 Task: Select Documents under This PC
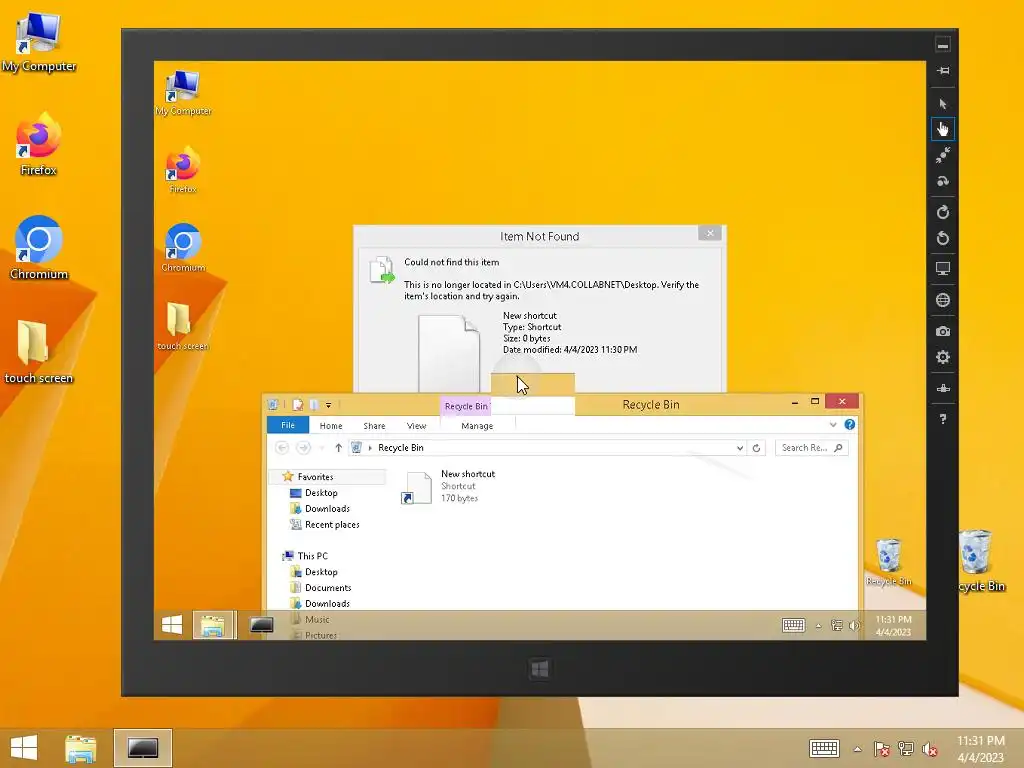[x=328, y=588]
